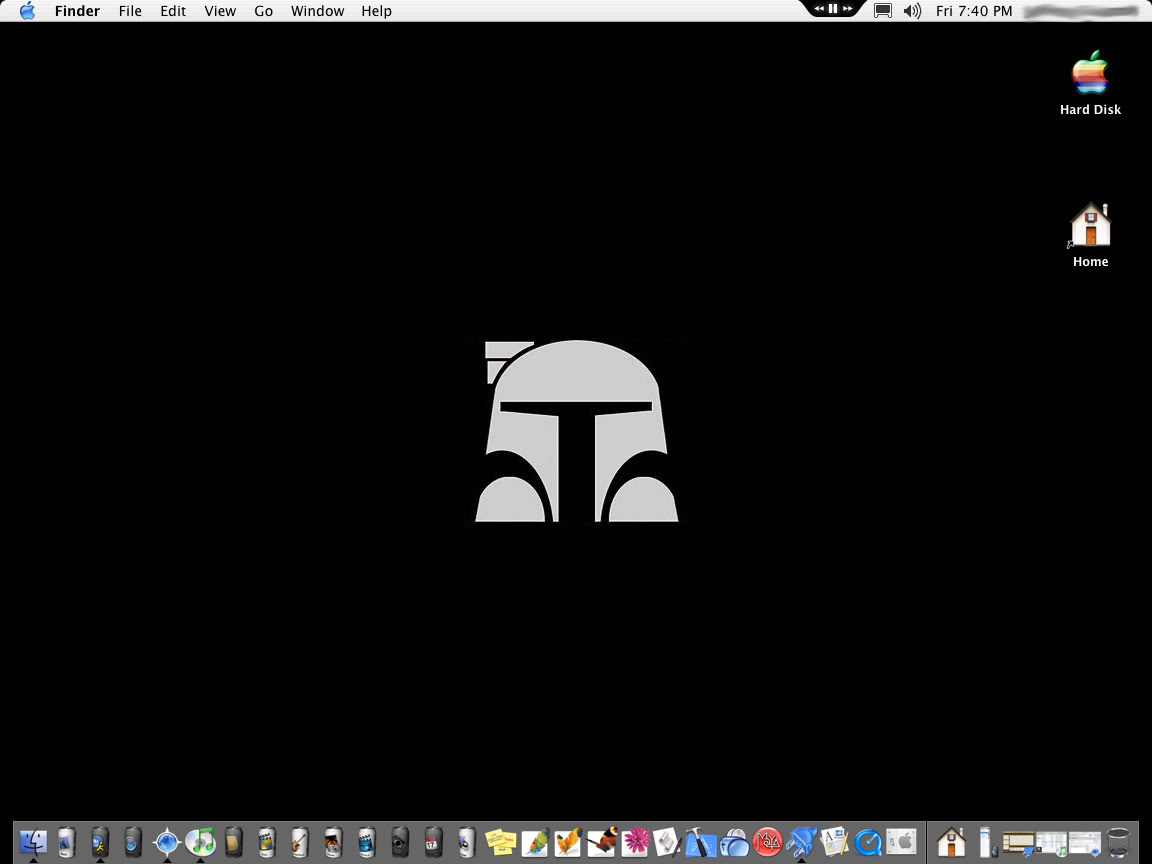The image size is (1152, 864).
Task: Open the Displays menu bar icon
Action: (x=883, y=11)
